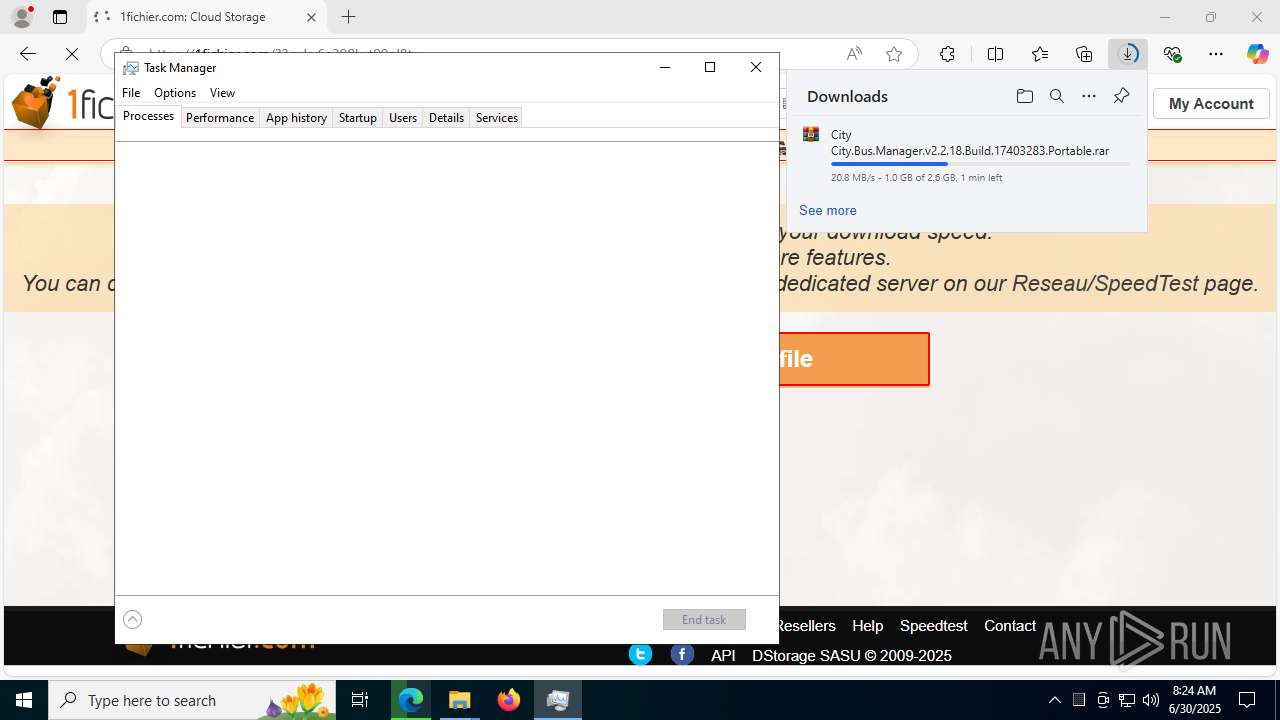Select the Processes tab
Image resolution: width=1280 pixels, height=720 pixels.
pyautogui.click(x=148, y=116)
